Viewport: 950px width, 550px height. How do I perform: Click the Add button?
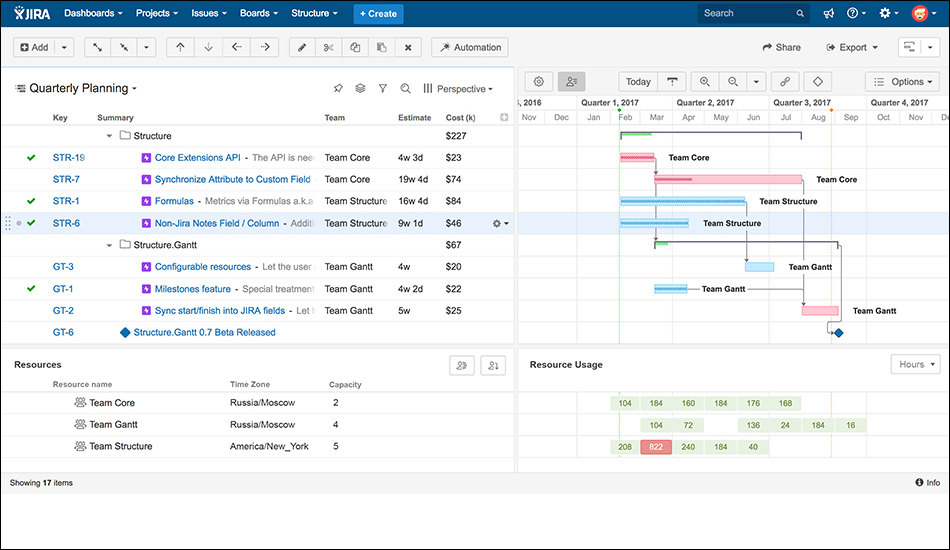(x=35, y=47)
